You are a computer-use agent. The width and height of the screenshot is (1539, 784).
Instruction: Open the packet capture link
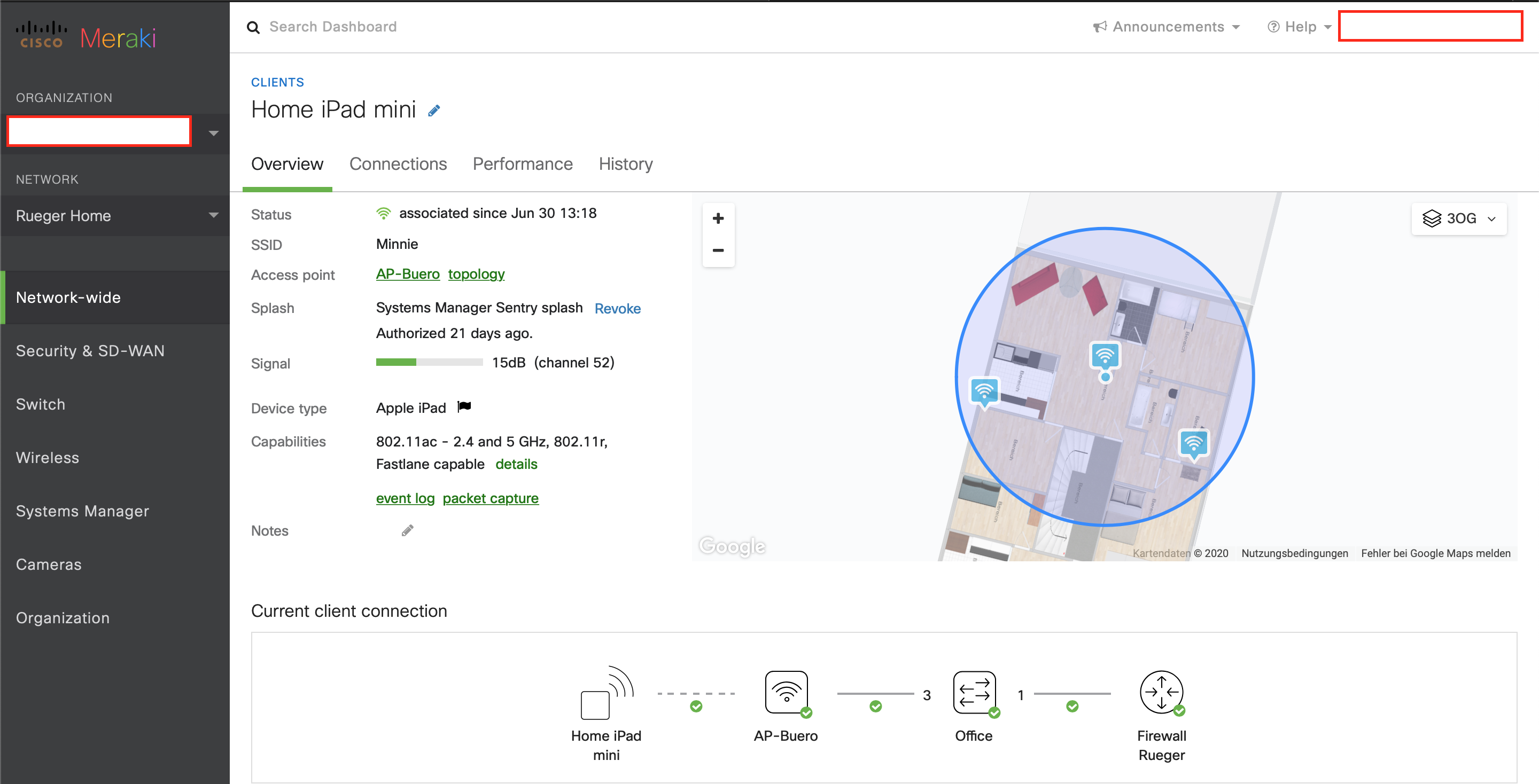pyautogui.click(x=490, y=497)
